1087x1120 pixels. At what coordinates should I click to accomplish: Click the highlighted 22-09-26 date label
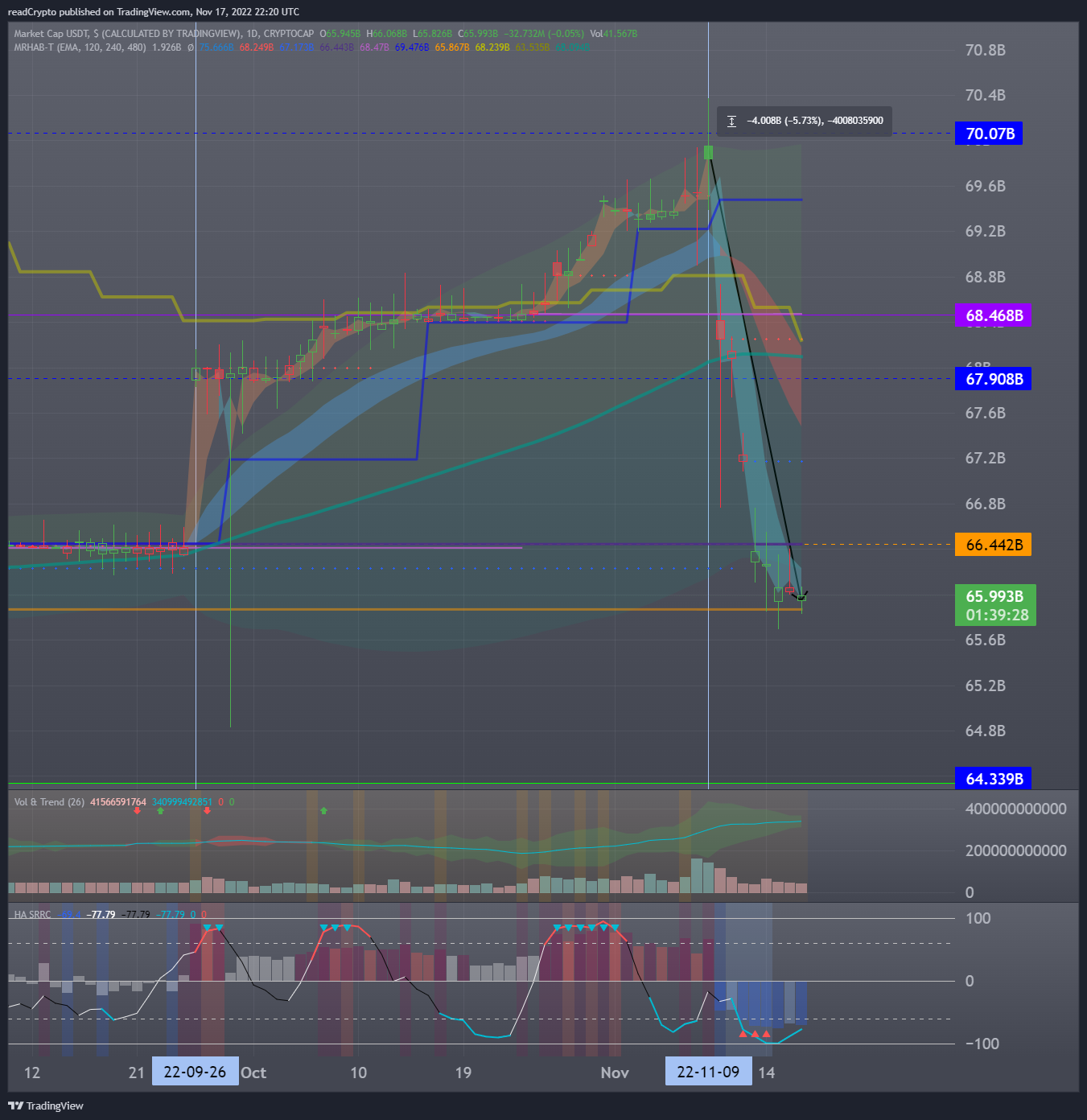click(195, 1072)
